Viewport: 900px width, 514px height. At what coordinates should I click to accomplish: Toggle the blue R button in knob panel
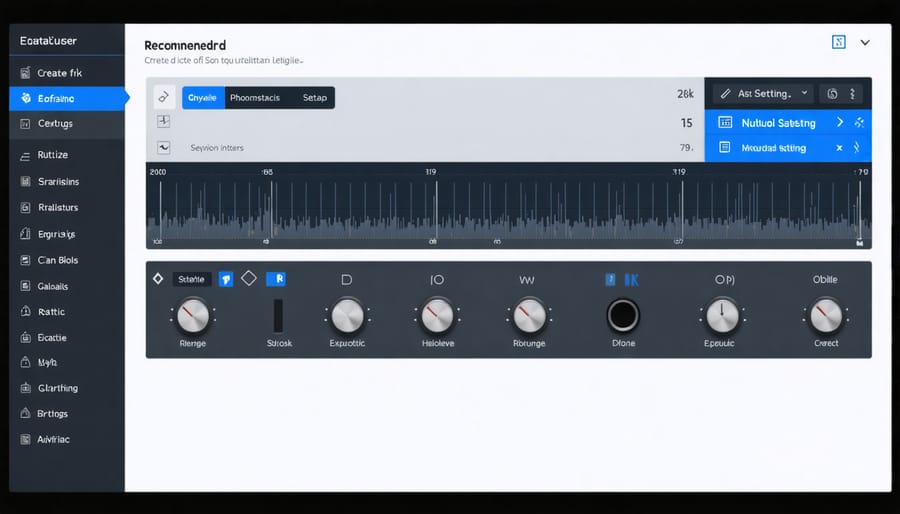click(x=276, y=279)
